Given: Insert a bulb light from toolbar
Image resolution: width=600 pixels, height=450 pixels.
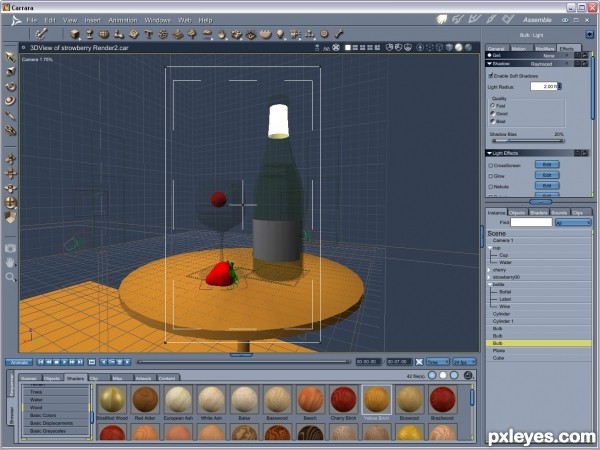Looking at the screenshot, I should (x=280, y=34).
